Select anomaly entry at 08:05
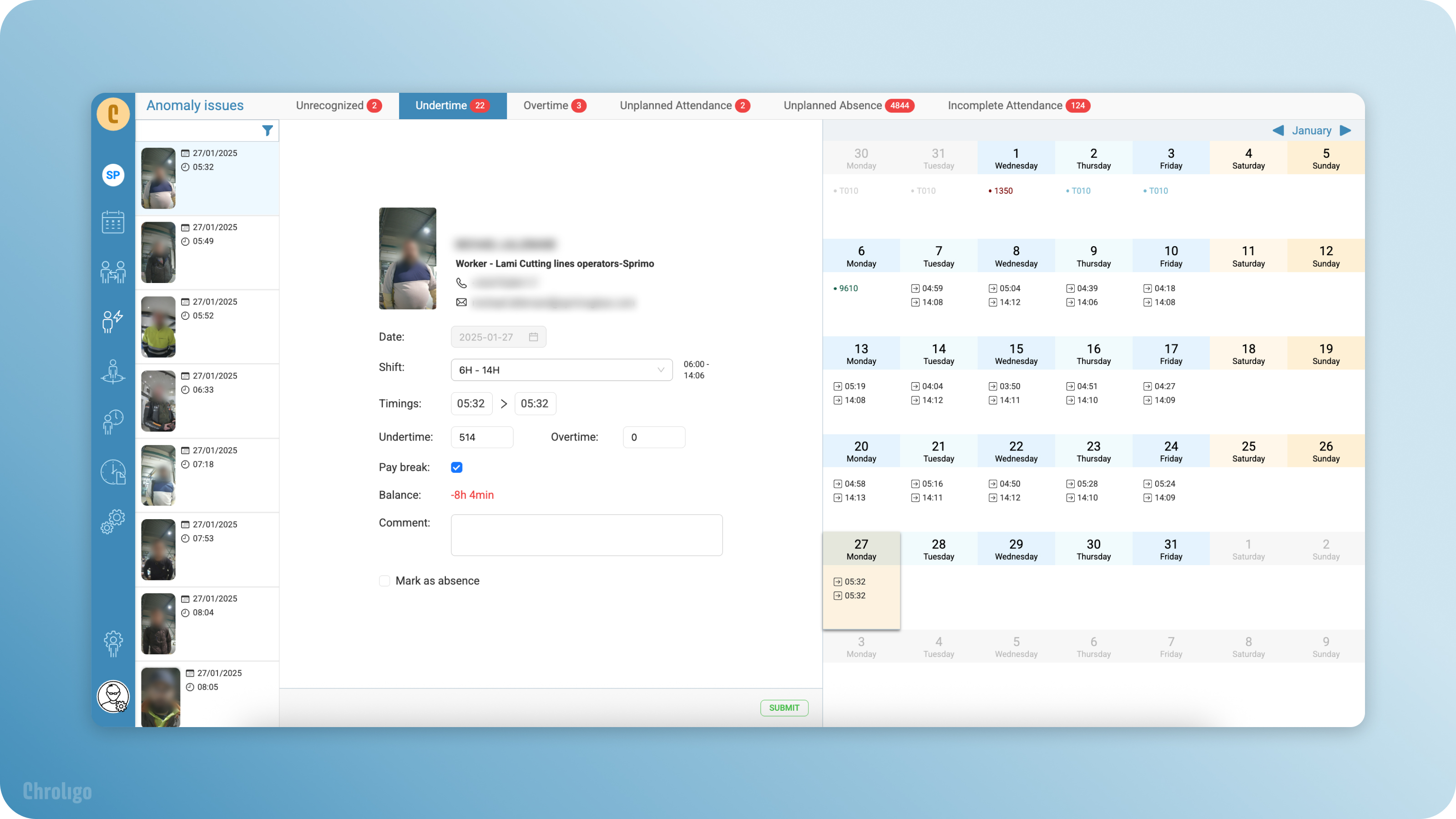Screen dimensions: 1456x819 pos(207,695)
